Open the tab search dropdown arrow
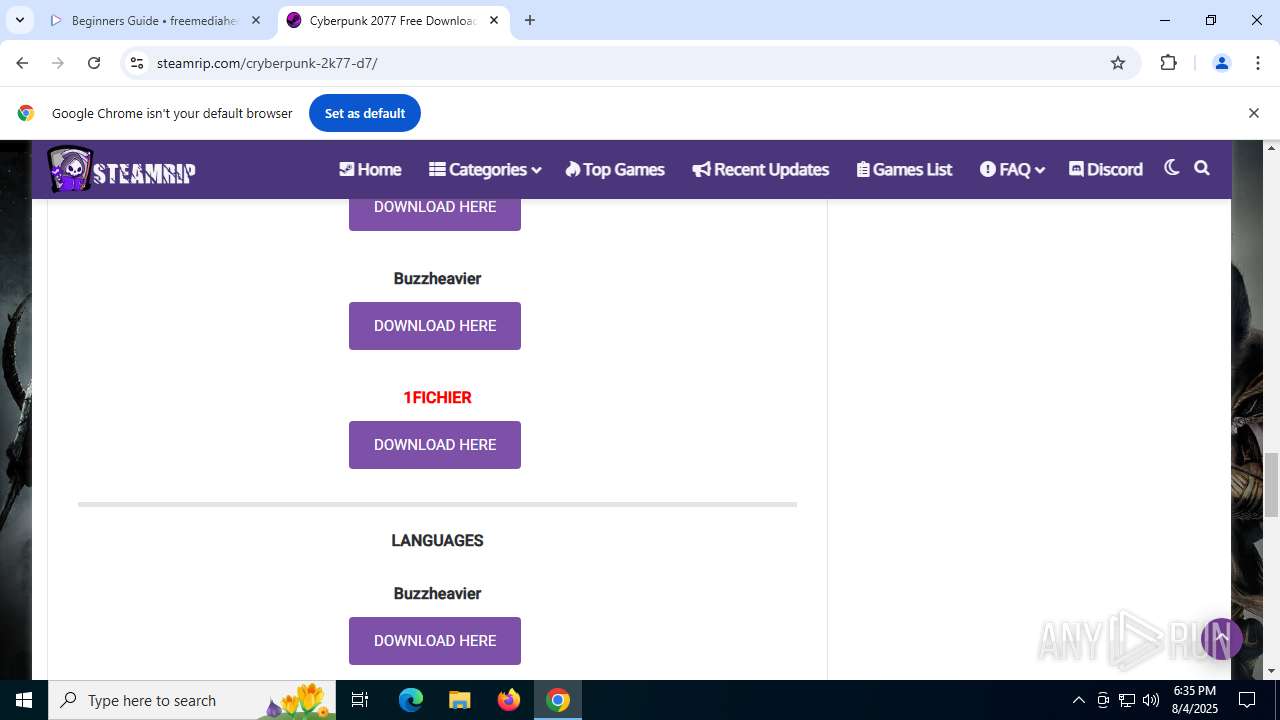The image size is (1280, 720). [x=19, y=20]
